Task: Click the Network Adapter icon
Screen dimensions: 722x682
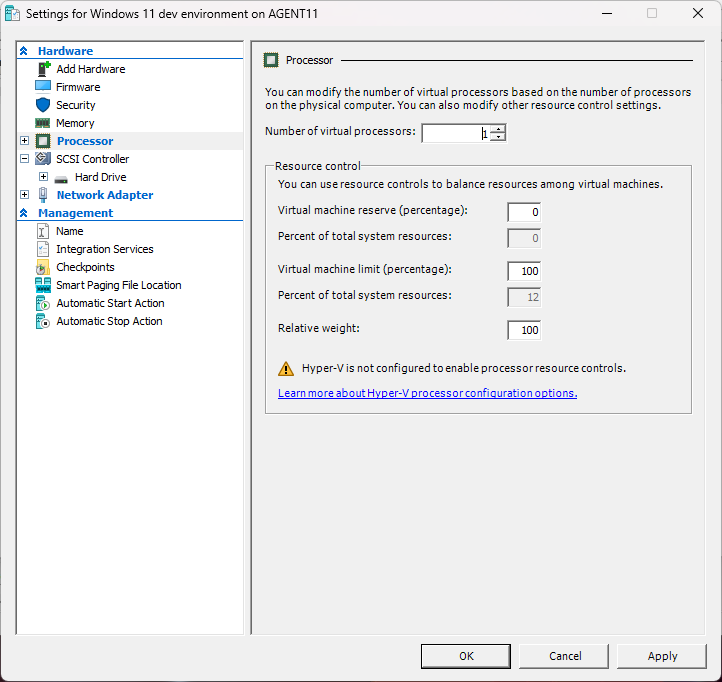Action: pos(43,195)
